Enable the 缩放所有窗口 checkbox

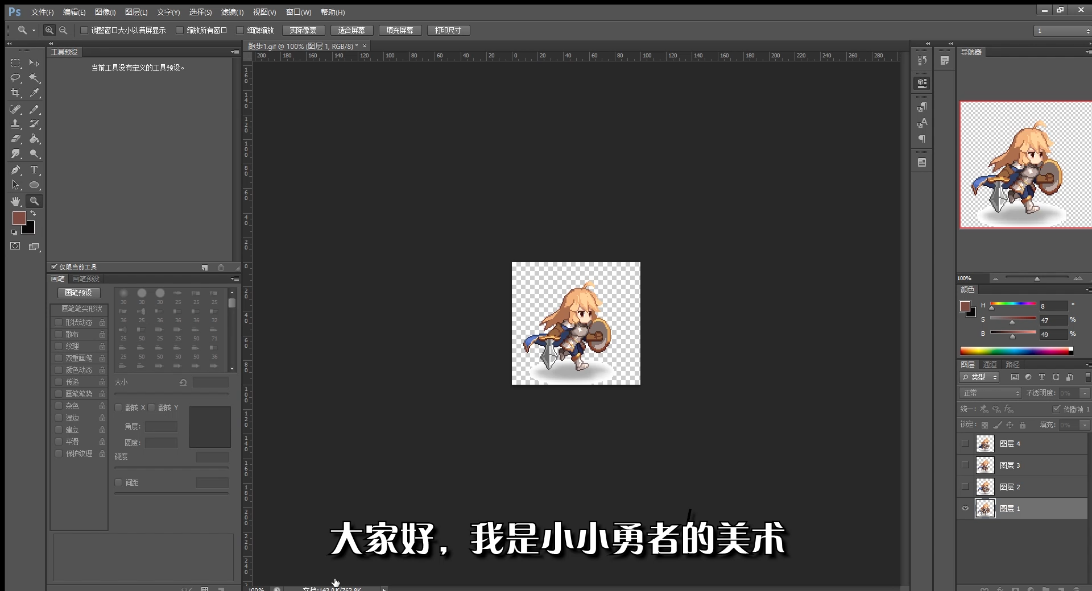pos(180,30)
